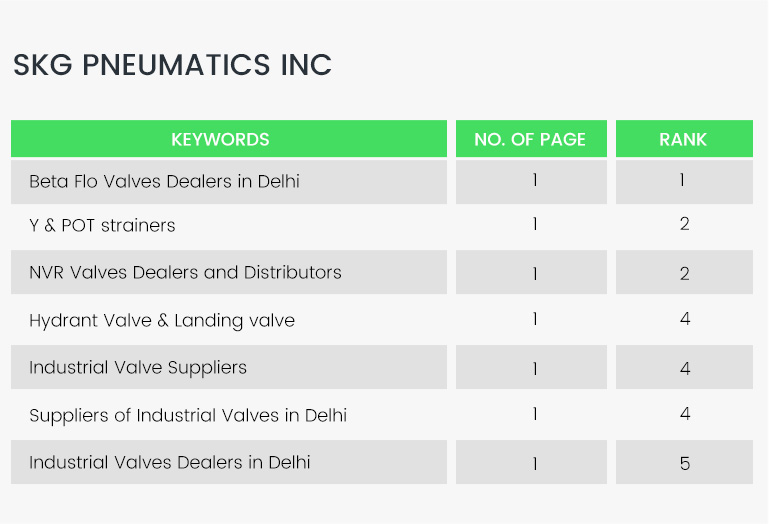Select page number cell in Hydrant Valve row
The image size is (769, 524).
click(535, 320)
